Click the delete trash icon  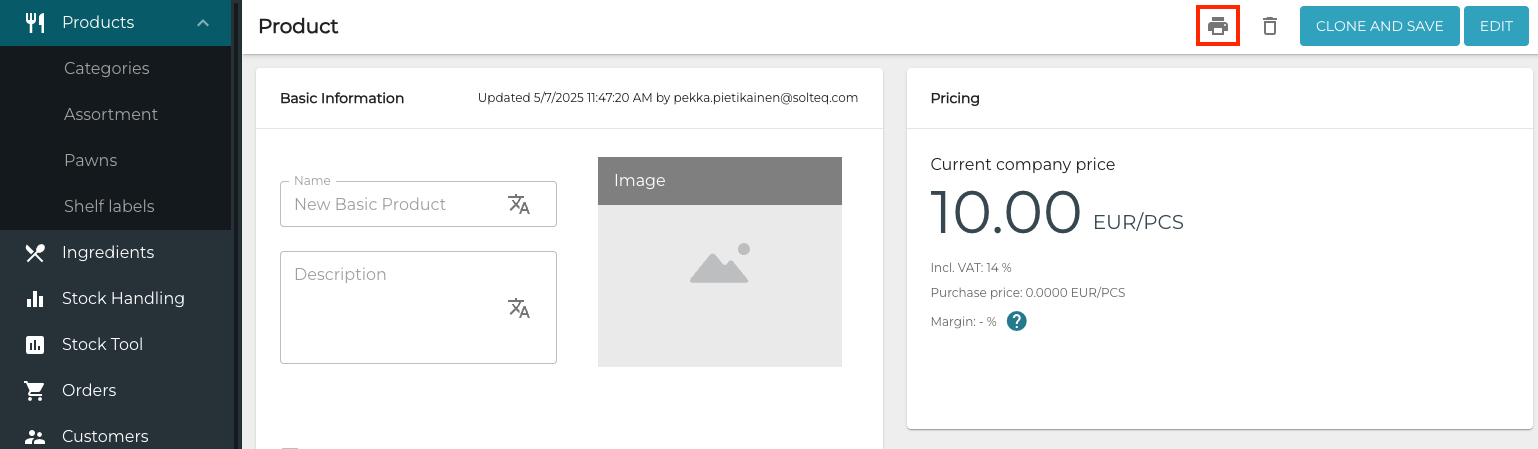(x=1269, y=26)
